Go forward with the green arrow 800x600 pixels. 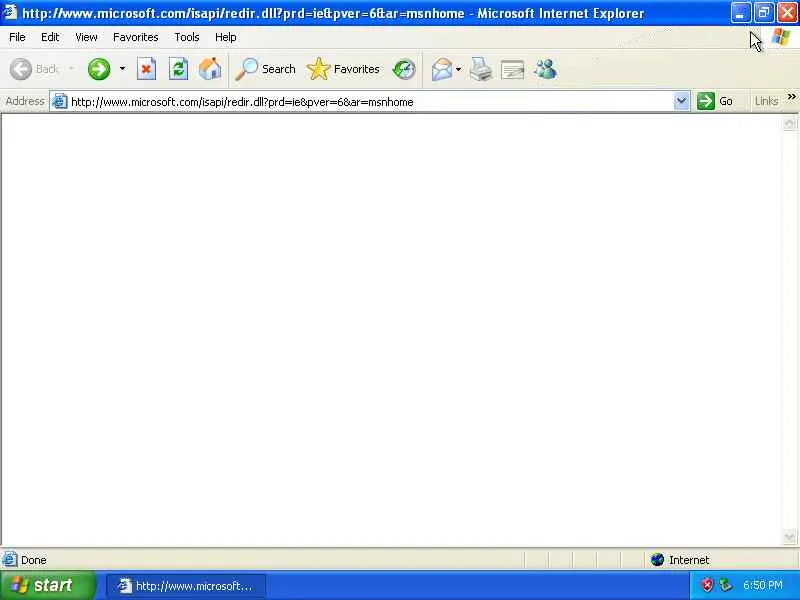pyautogui.click(x=99, y=69)
